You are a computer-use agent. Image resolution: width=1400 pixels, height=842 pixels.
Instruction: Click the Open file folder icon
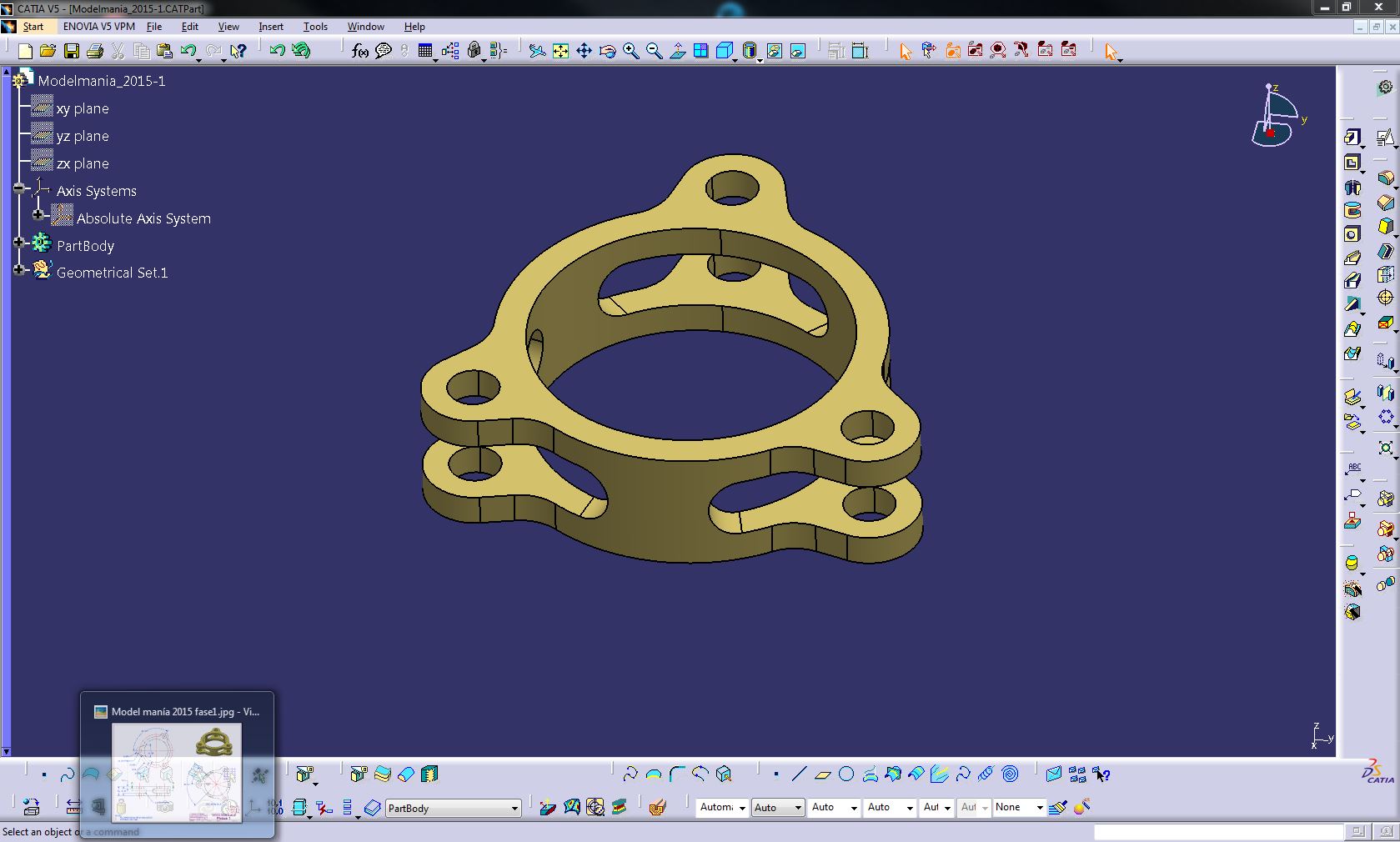(48, 52)
